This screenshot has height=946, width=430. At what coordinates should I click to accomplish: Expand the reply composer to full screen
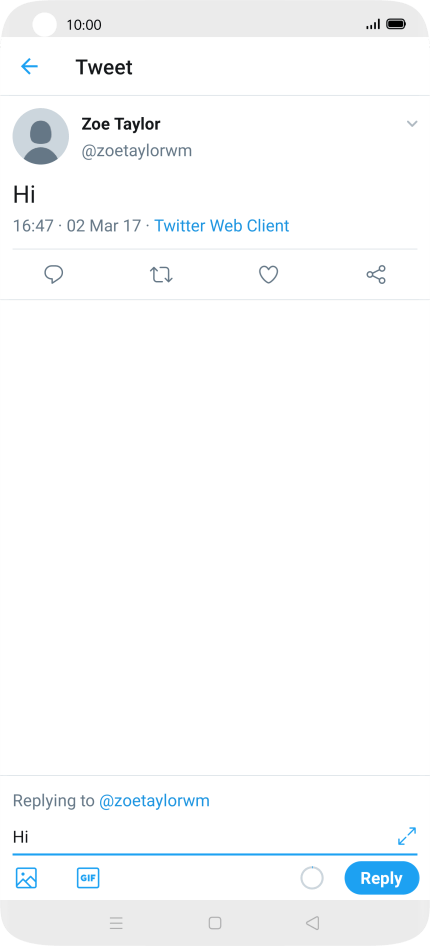pyautogui.click(x=407, y=836)
